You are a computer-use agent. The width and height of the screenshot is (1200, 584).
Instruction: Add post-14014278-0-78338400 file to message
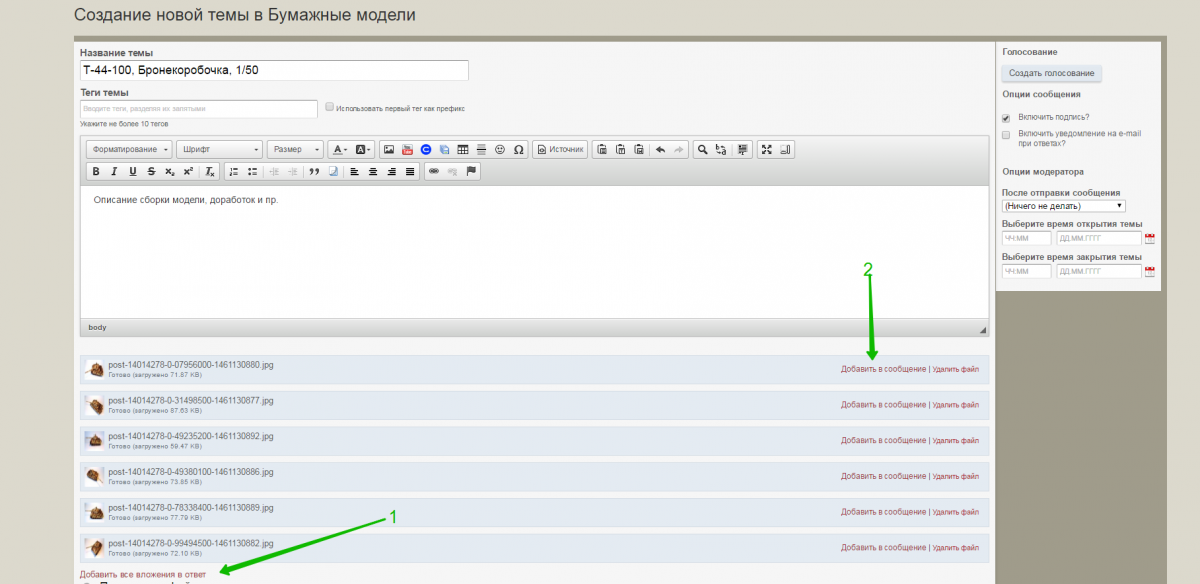883,512
